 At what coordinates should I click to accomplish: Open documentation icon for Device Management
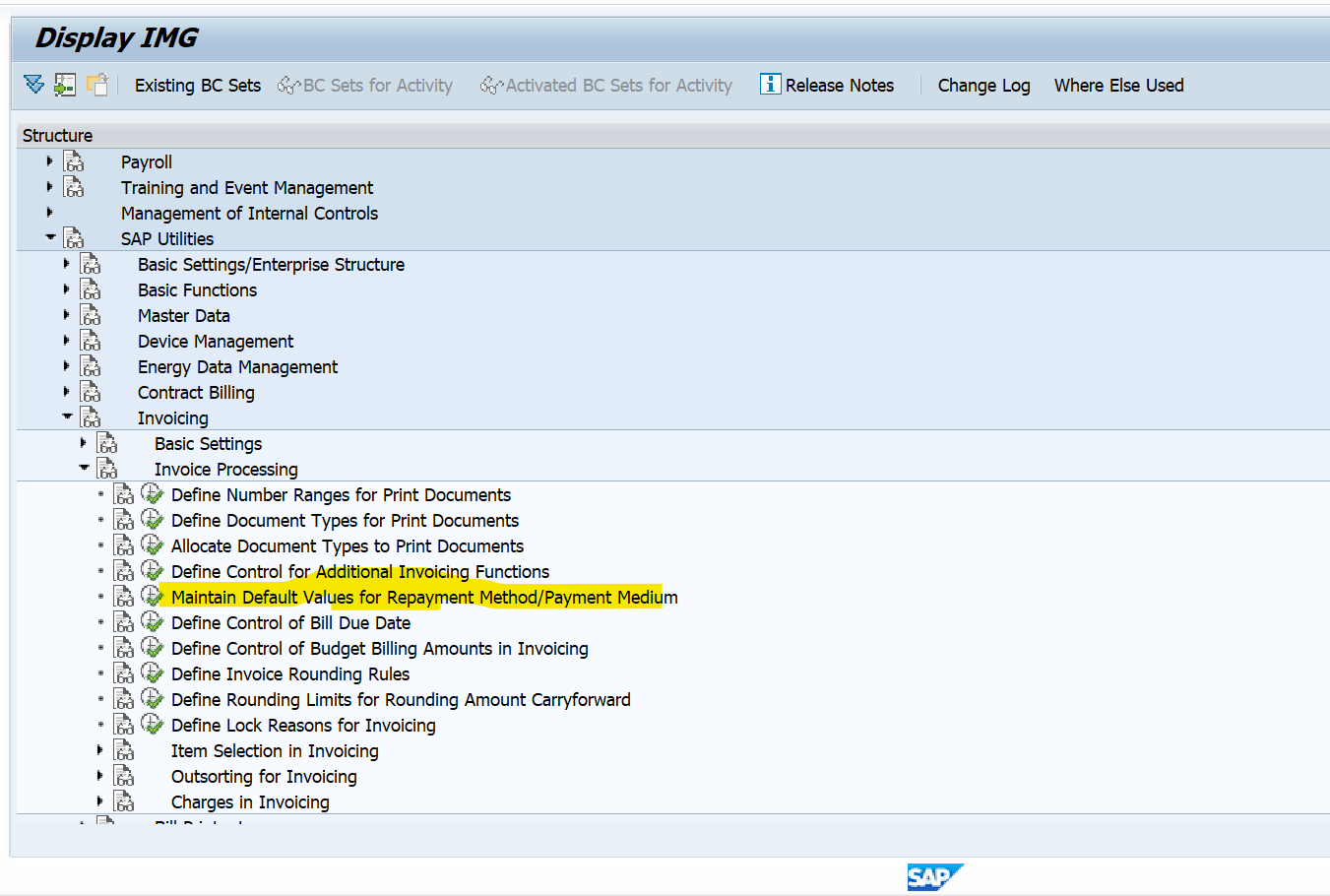[x=91, y=341]
